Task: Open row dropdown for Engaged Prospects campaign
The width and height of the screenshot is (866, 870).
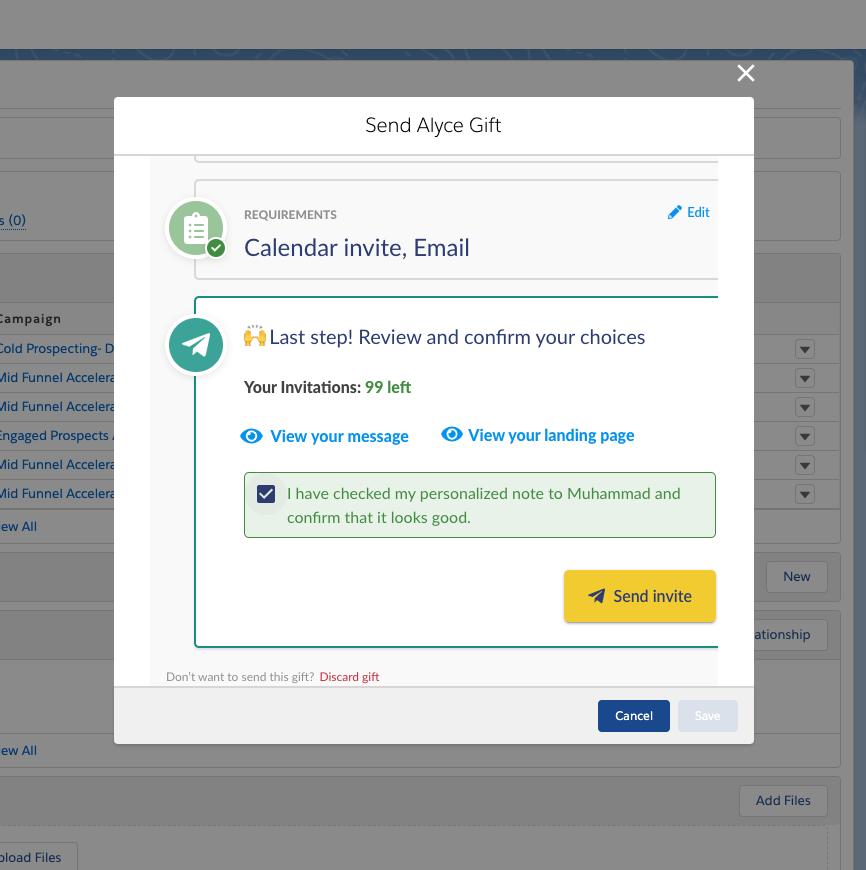Action: coord(804,436)
